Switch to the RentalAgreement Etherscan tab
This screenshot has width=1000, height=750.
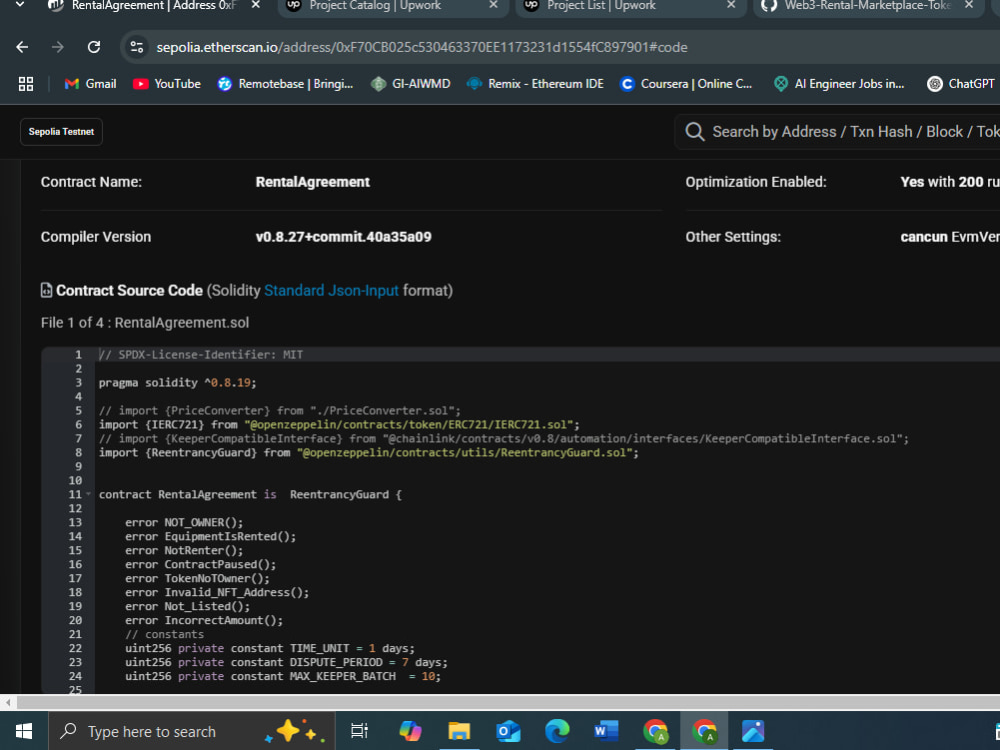click(x=154, y=6)
